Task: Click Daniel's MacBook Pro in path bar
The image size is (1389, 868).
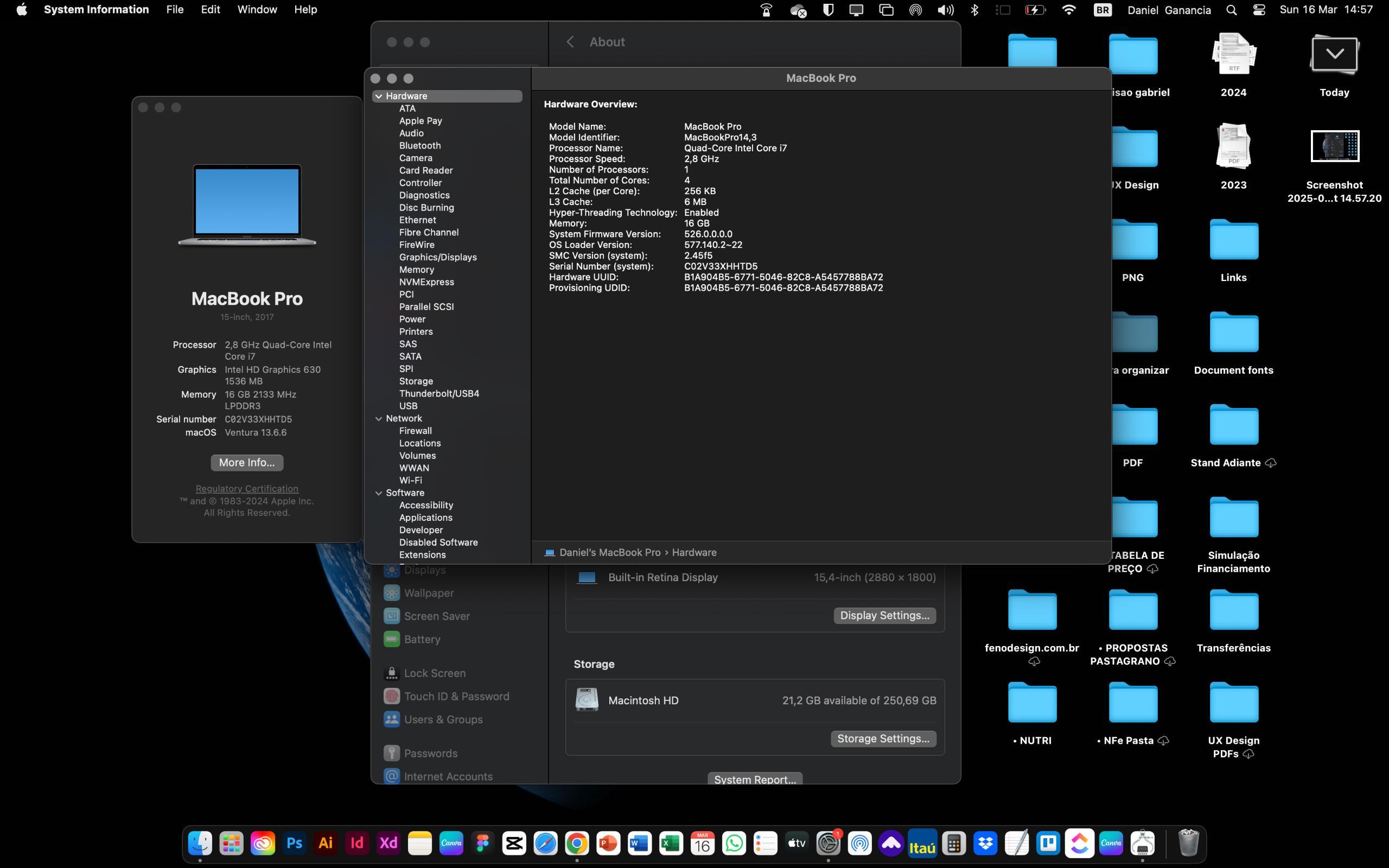Action: tap(609, 552)
